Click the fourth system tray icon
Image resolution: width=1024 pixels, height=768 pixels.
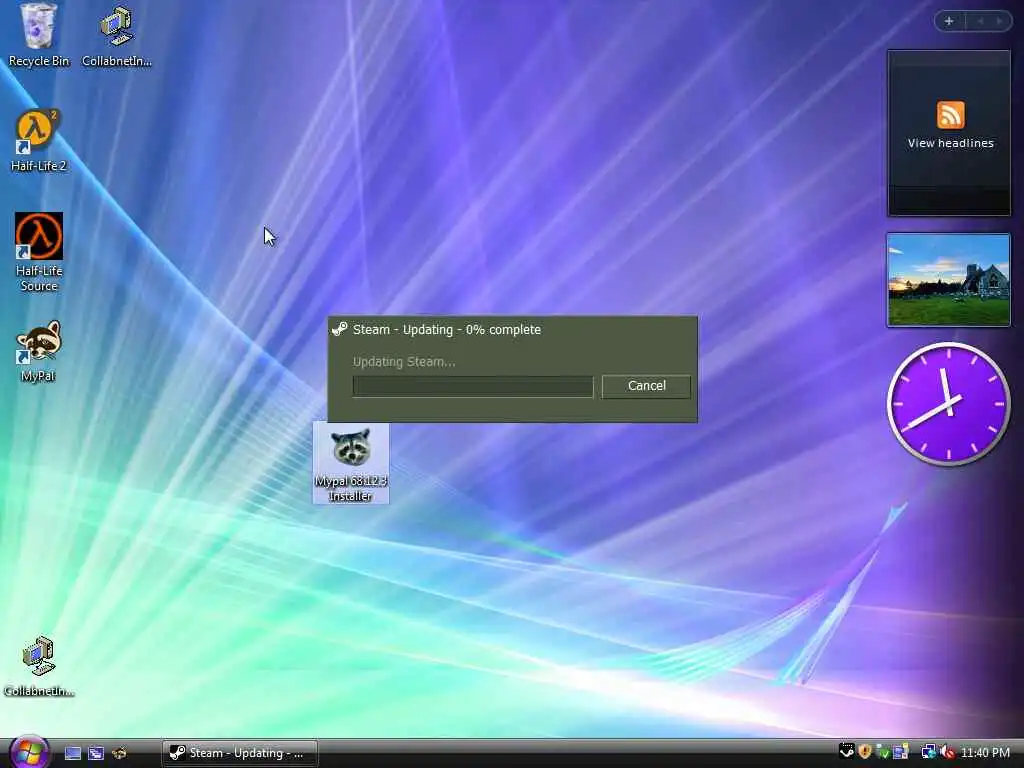(901, 752)
